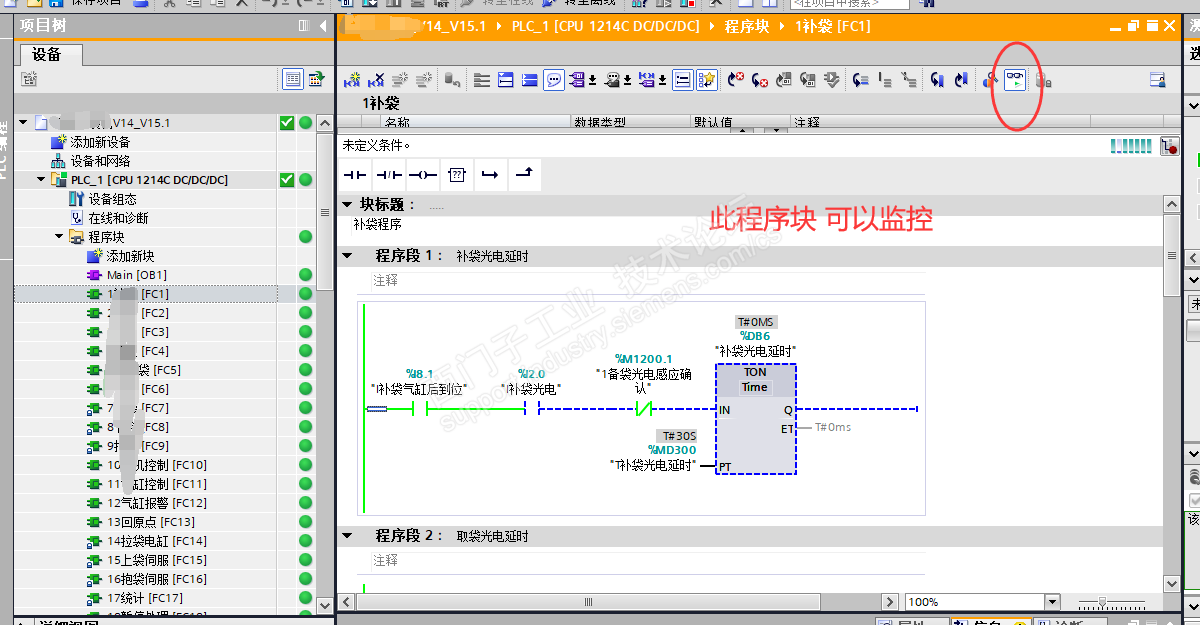Viewport: 1200px width, 625px height.
Task: Collapse the project root tree node
Action: (23, 122)
